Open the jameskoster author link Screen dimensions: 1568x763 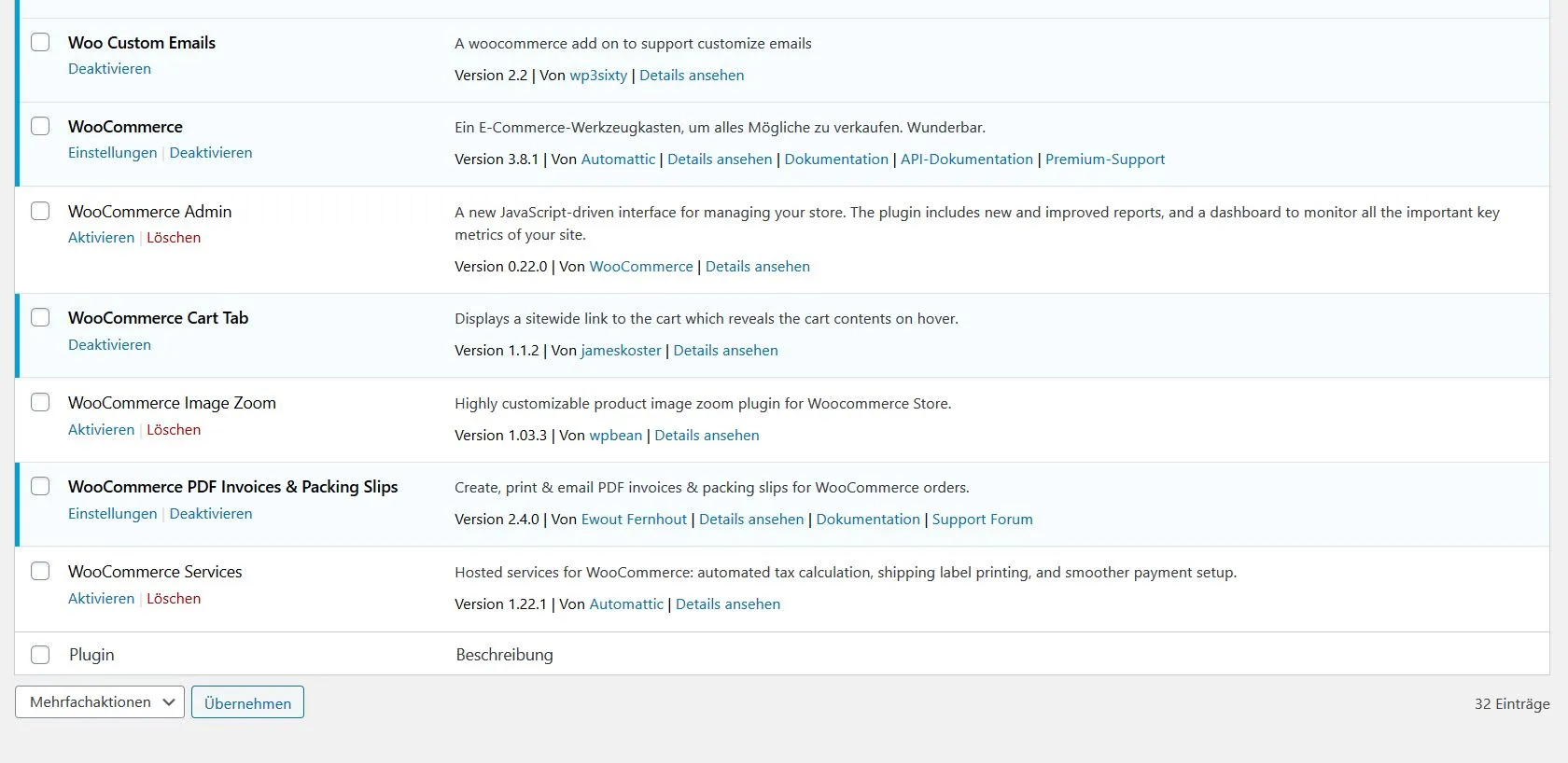(x=621, y=351)
